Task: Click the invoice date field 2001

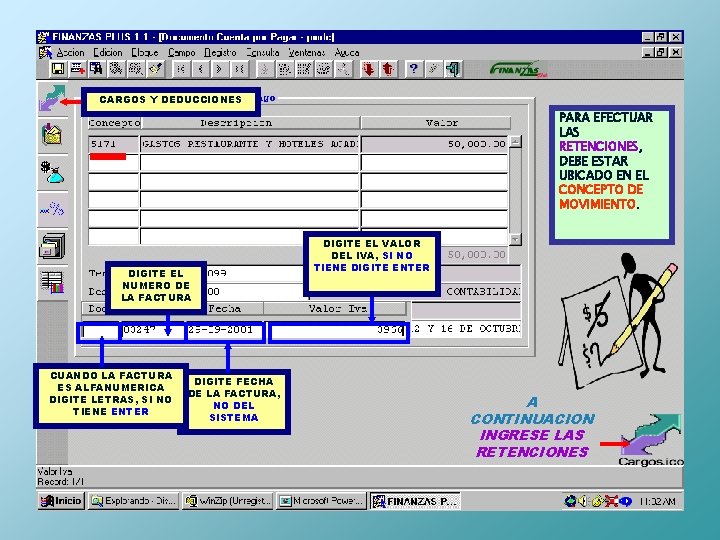Action: tap(225, 331)
